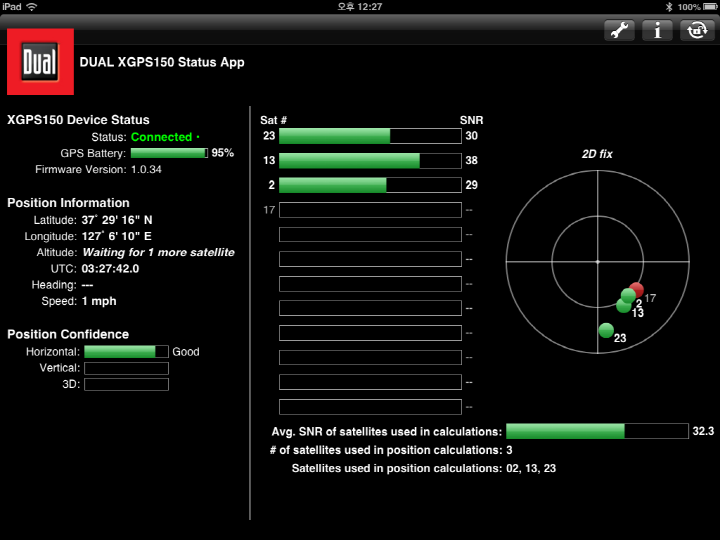The width and height of the screenshot is (720, 540).
Task: Tap the 'Good' horizontal confidence label
Action: pos(186,352)
